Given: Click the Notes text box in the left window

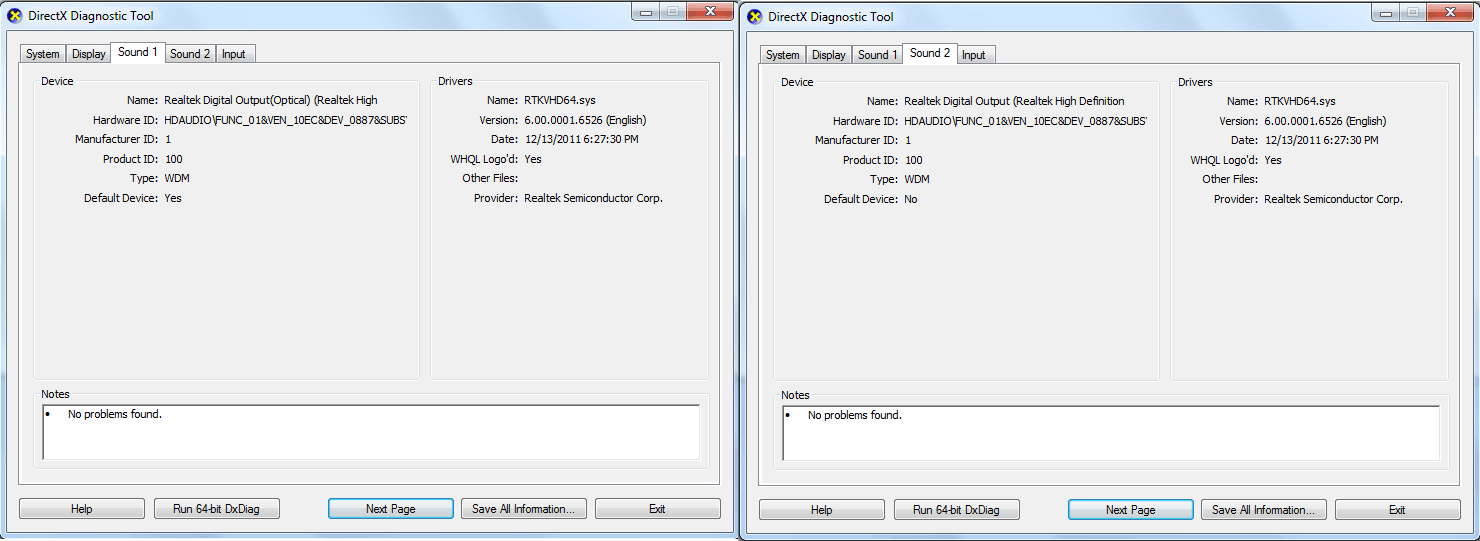Looking at the screenshot, I should [371, 432].
